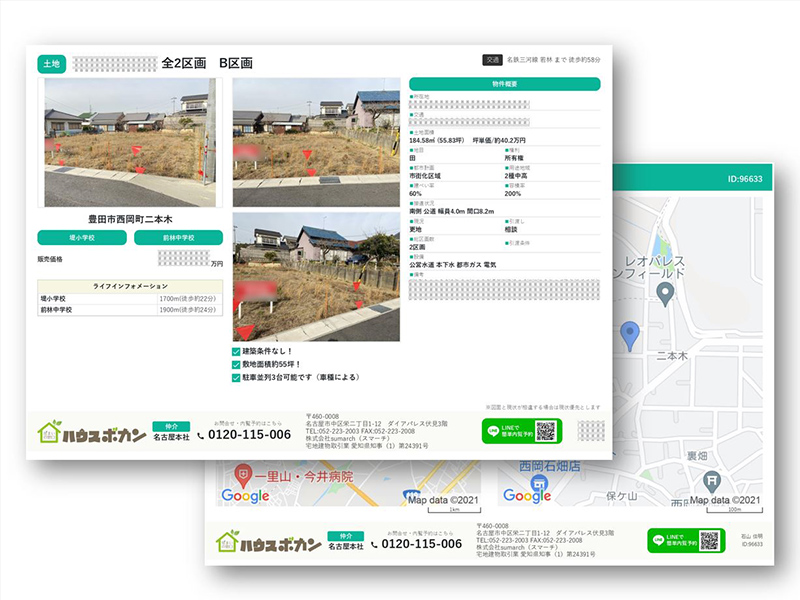
Task: Click the 二本木 label on the map
Action: tap(672, 356)
